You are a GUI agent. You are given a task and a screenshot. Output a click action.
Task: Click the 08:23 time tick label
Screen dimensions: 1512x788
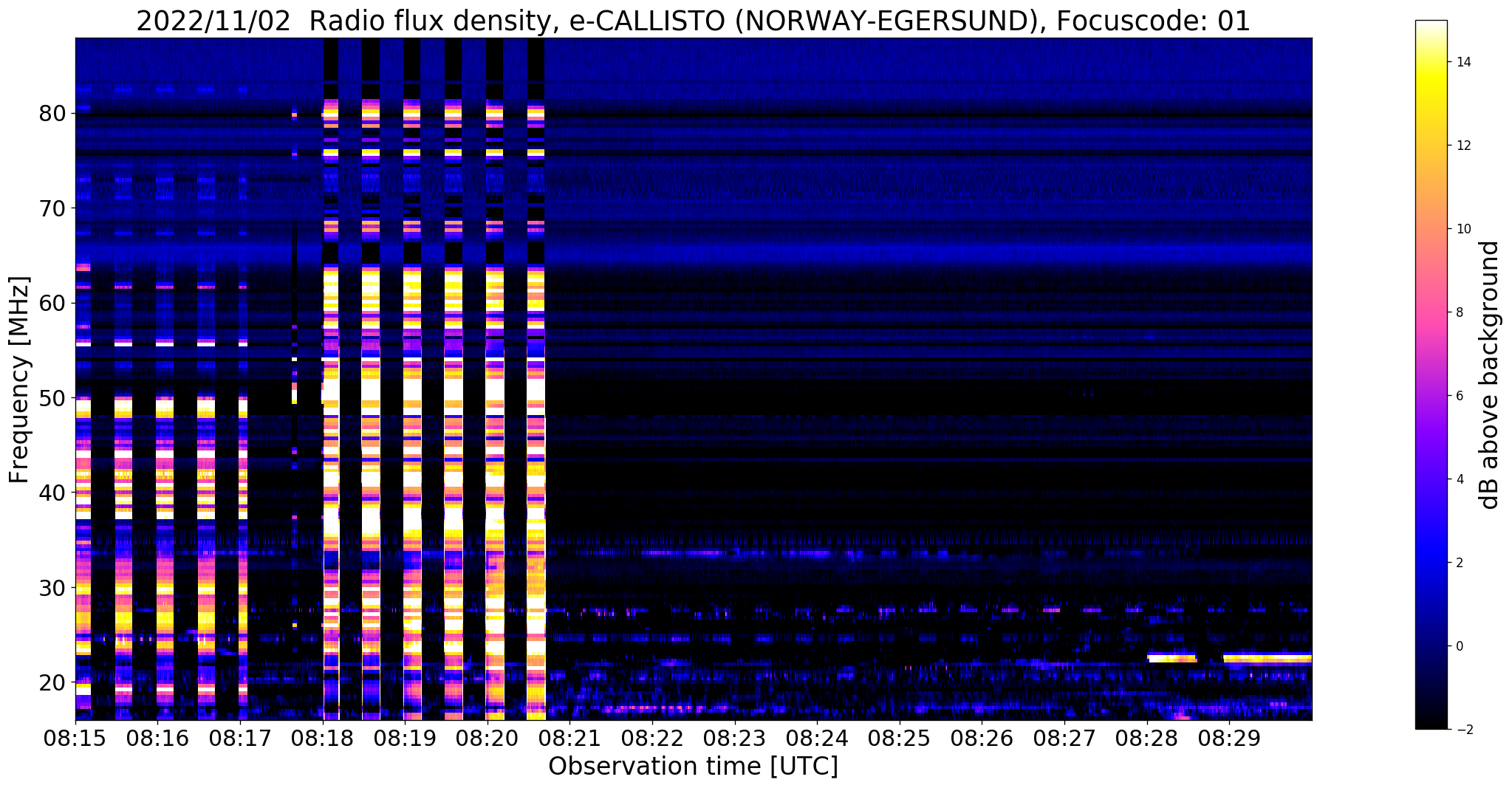tap(735, 738)
